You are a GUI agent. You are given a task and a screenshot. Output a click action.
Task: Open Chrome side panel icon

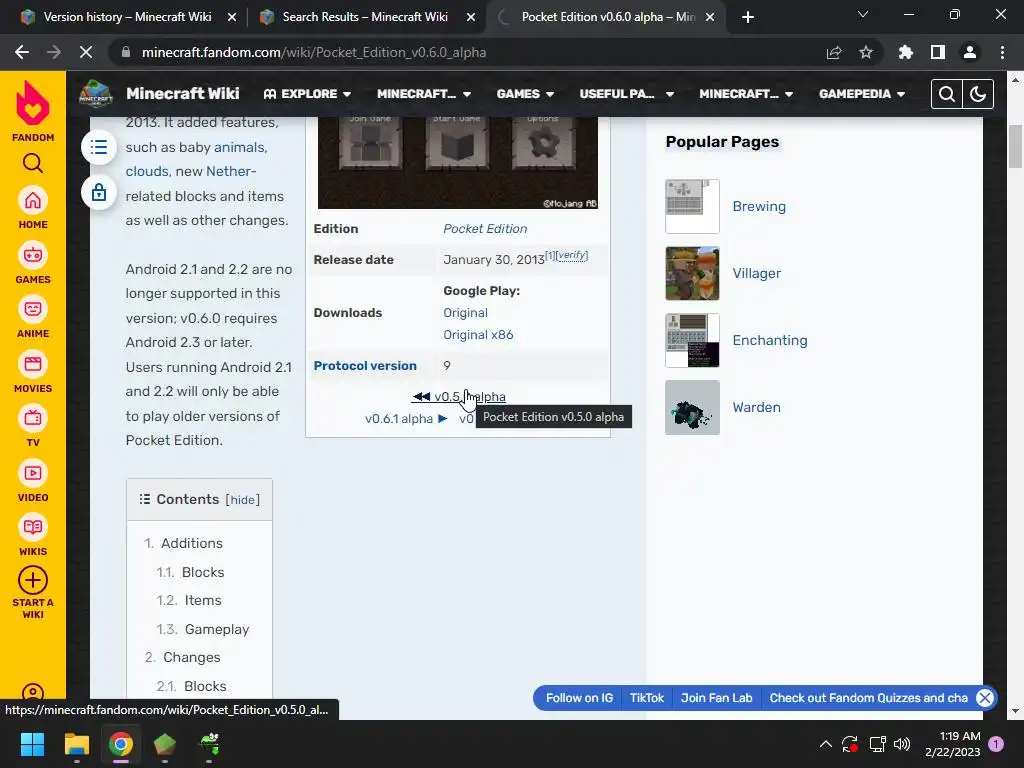click(938, 52)
